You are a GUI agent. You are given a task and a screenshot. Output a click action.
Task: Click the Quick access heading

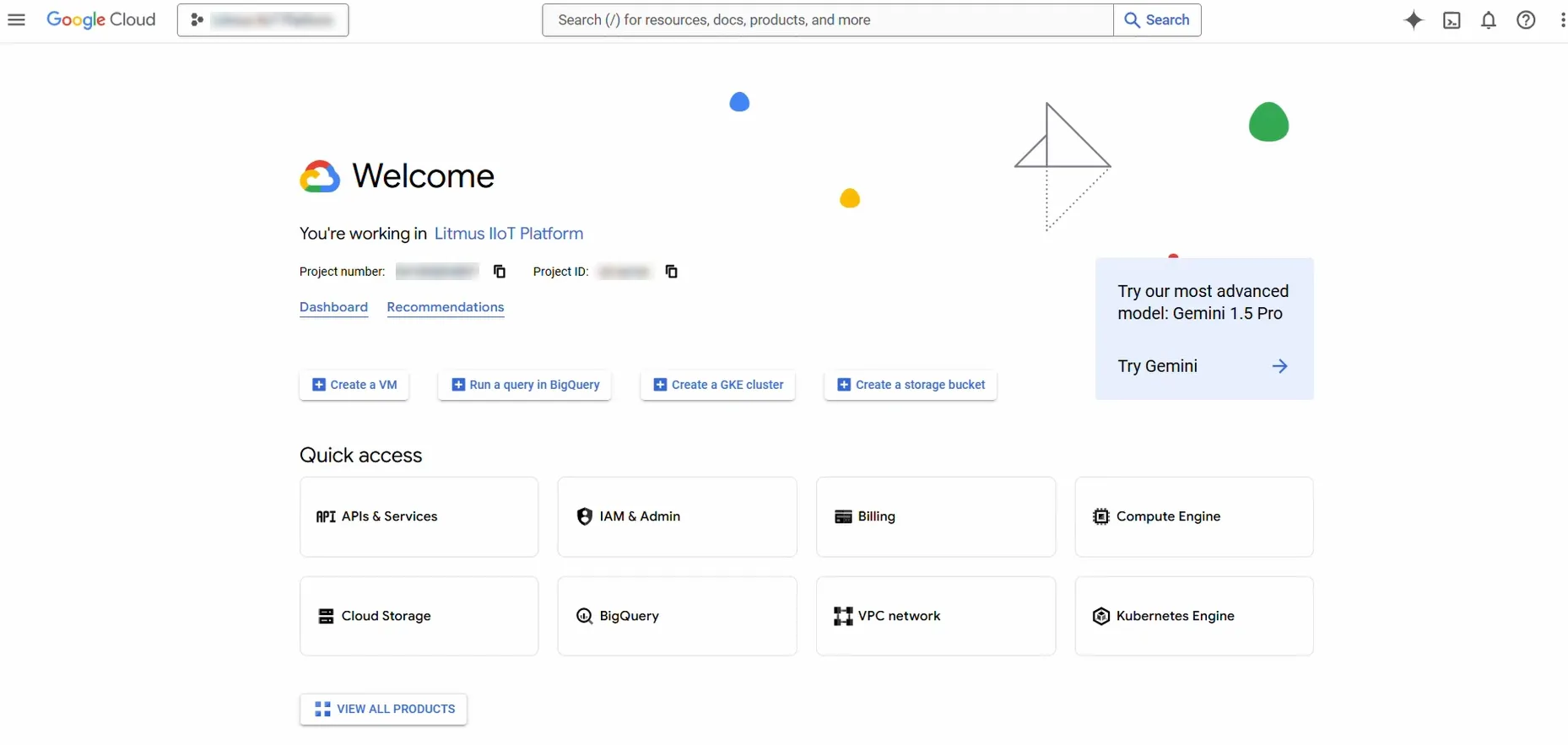[x=361, y=456]
